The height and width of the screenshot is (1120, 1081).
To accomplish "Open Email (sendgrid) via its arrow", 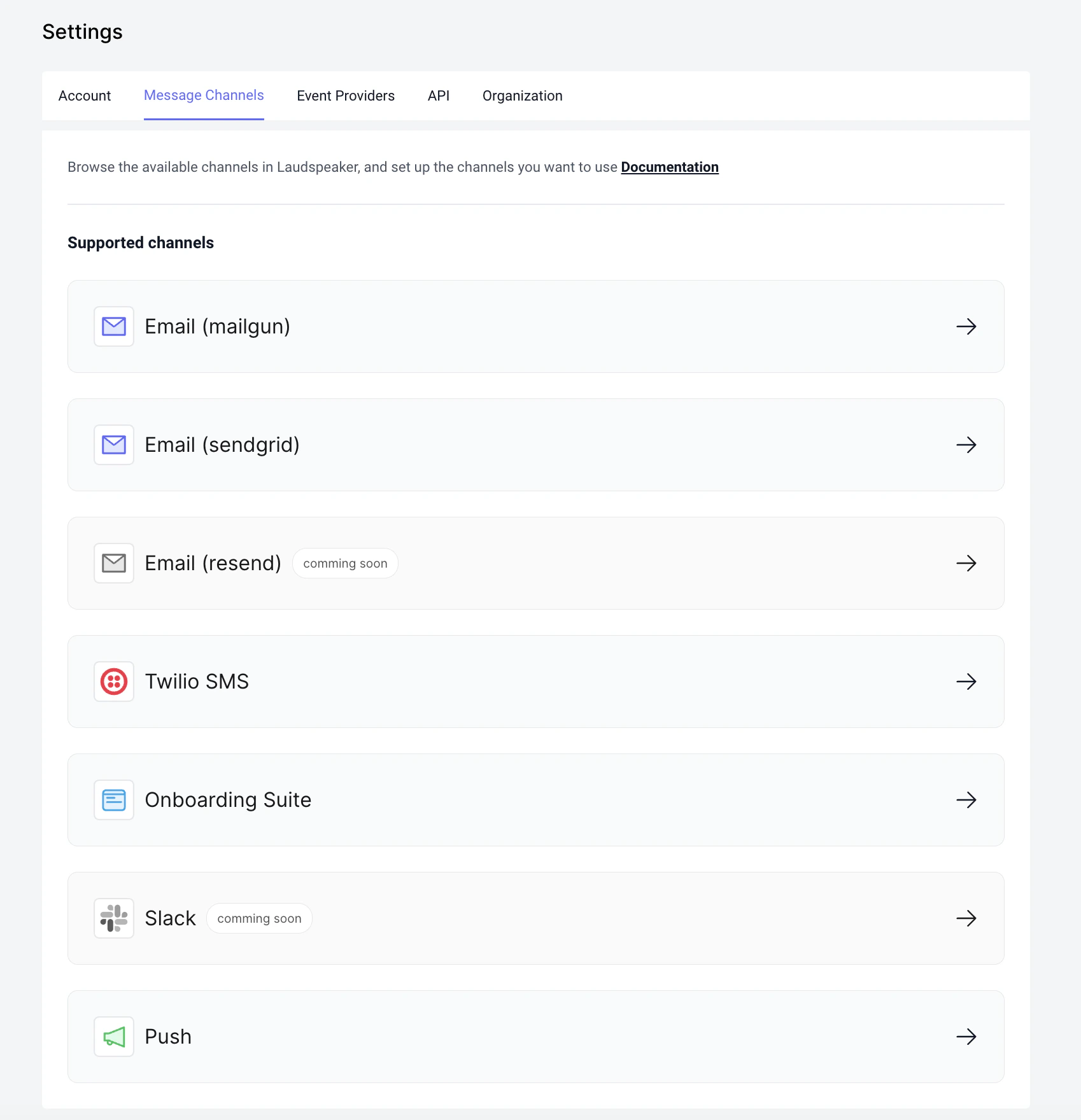I will click(966, 445).
